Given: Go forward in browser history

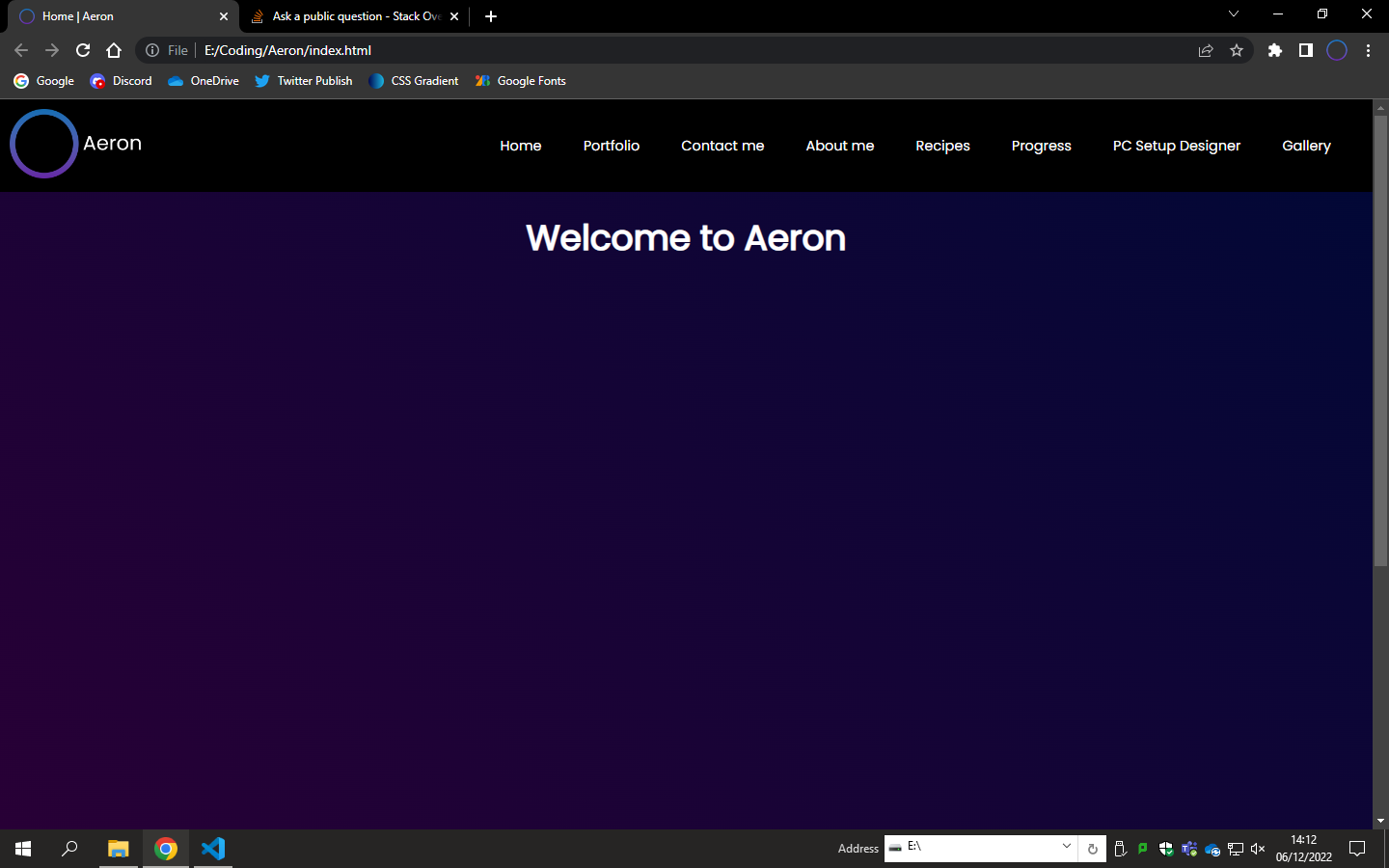Looking at the screenshot, I should pos(52,50).
